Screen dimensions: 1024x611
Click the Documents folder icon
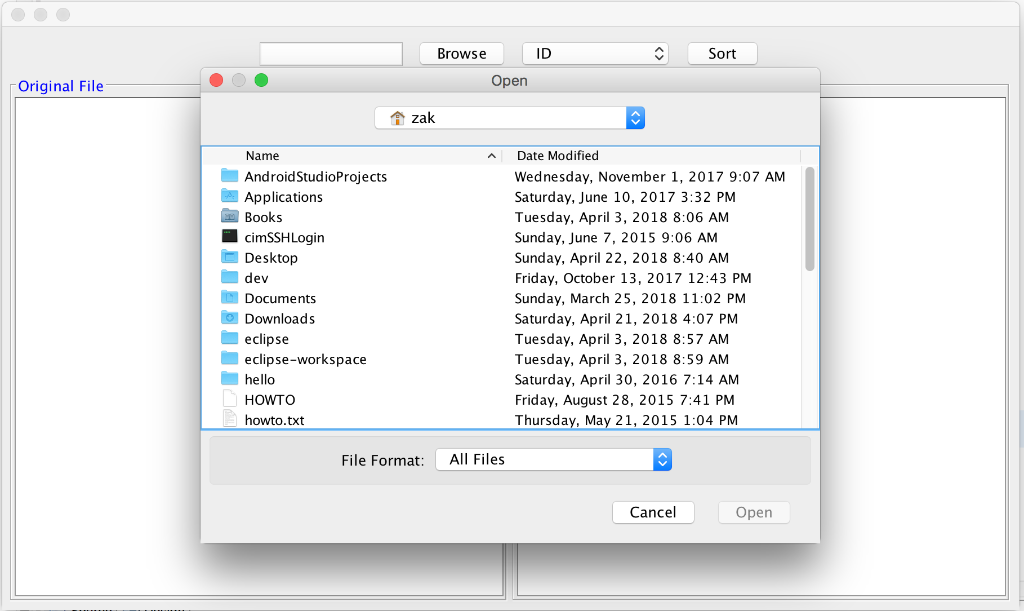click(229, 298)
